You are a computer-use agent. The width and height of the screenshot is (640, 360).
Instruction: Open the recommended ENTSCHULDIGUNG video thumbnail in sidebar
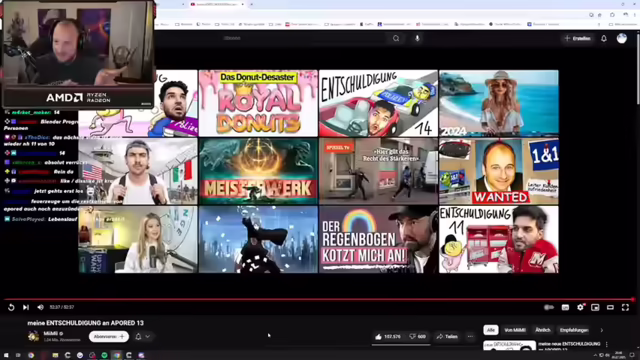(509, 345)
